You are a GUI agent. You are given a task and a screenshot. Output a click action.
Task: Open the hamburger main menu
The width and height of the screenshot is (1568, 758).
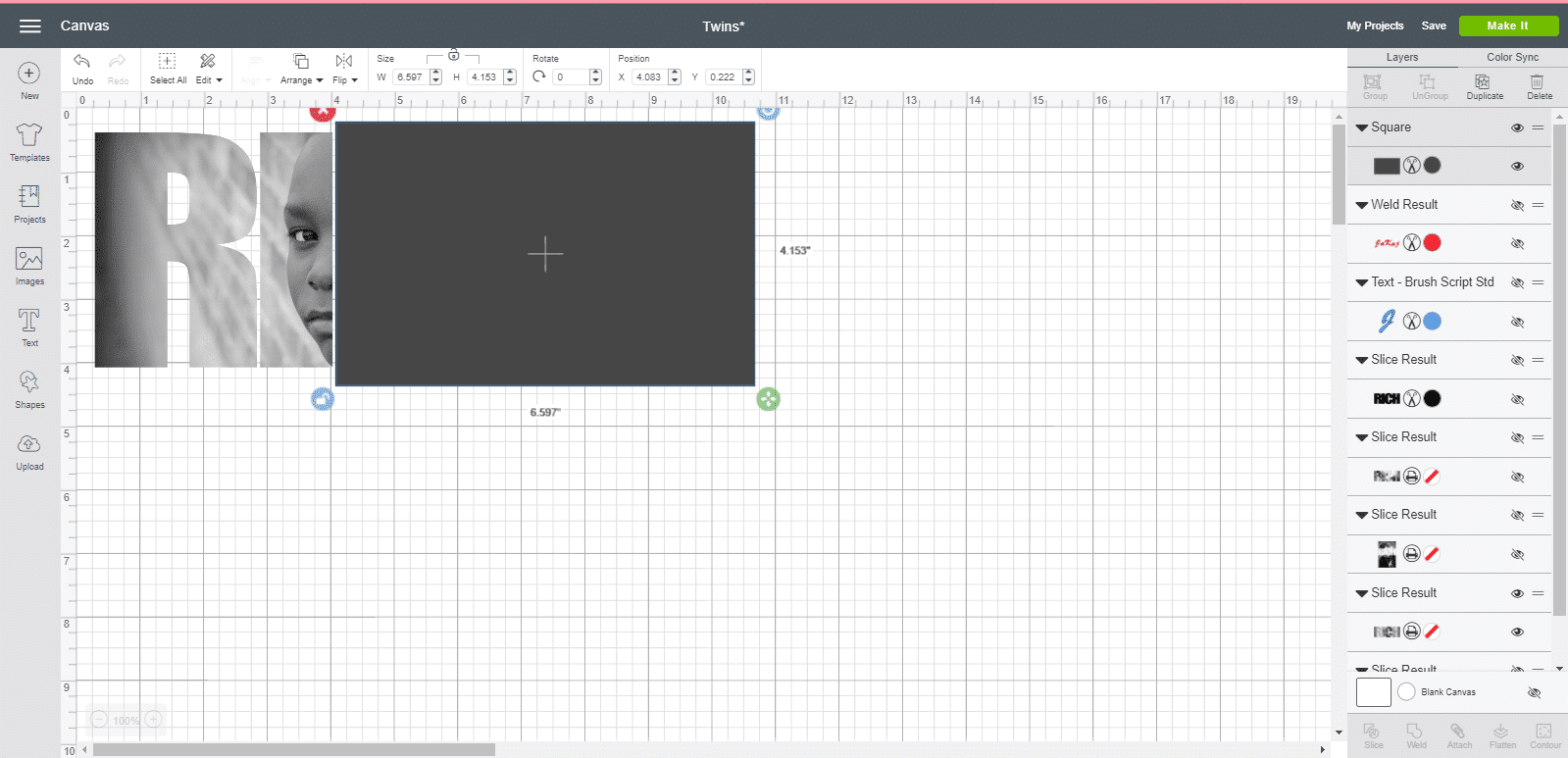30,25
